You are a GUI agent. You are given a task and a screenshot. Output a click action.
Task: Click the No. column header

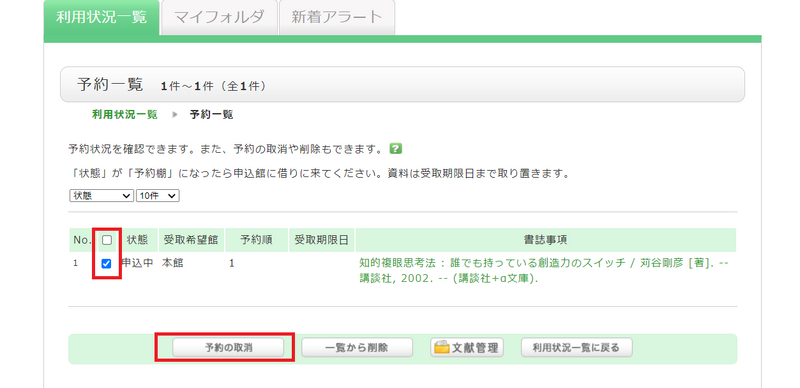coord(82,240)
